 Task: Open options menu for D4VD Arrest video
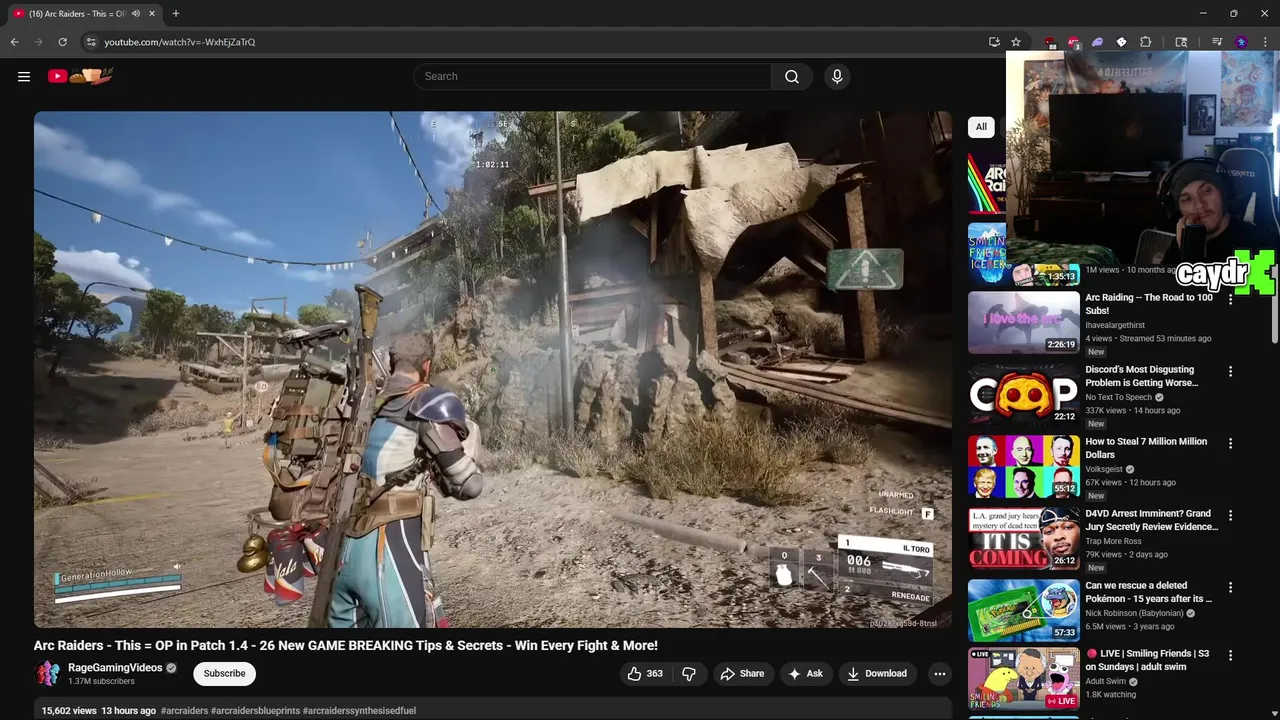point(1230,515)
